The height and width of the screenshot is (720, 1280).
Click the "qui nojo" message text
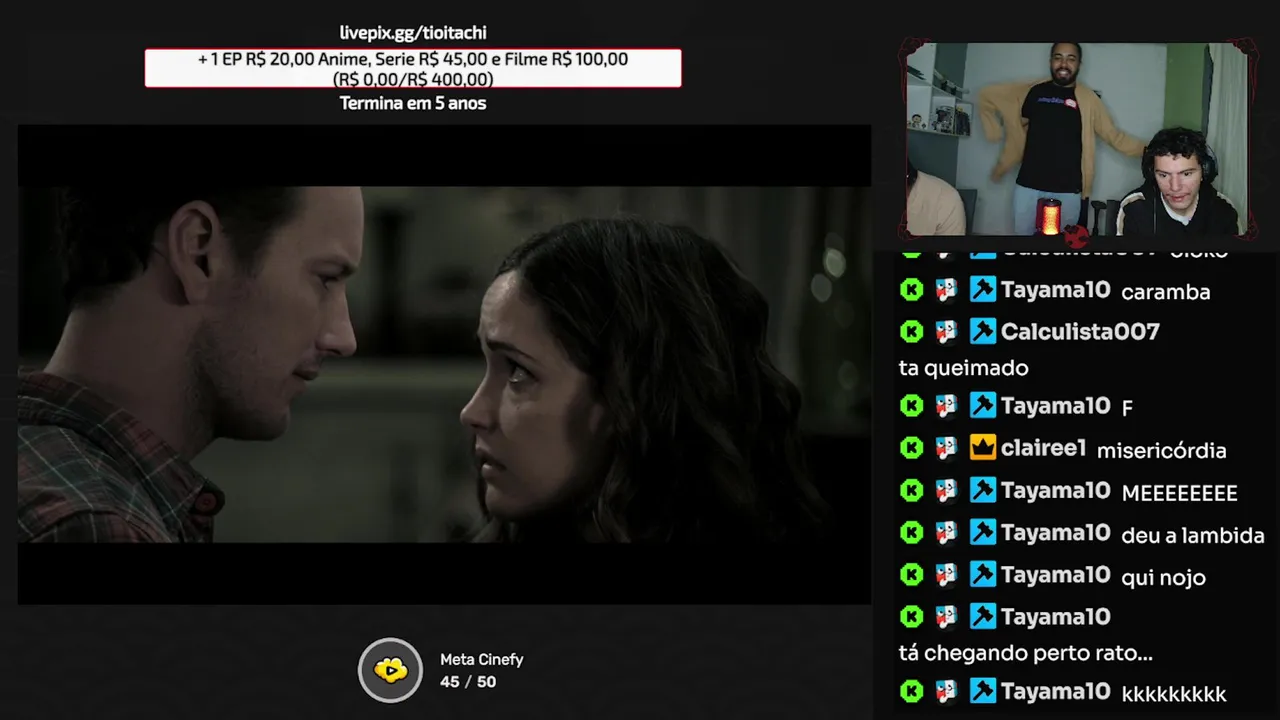(x=1164, y=578)
